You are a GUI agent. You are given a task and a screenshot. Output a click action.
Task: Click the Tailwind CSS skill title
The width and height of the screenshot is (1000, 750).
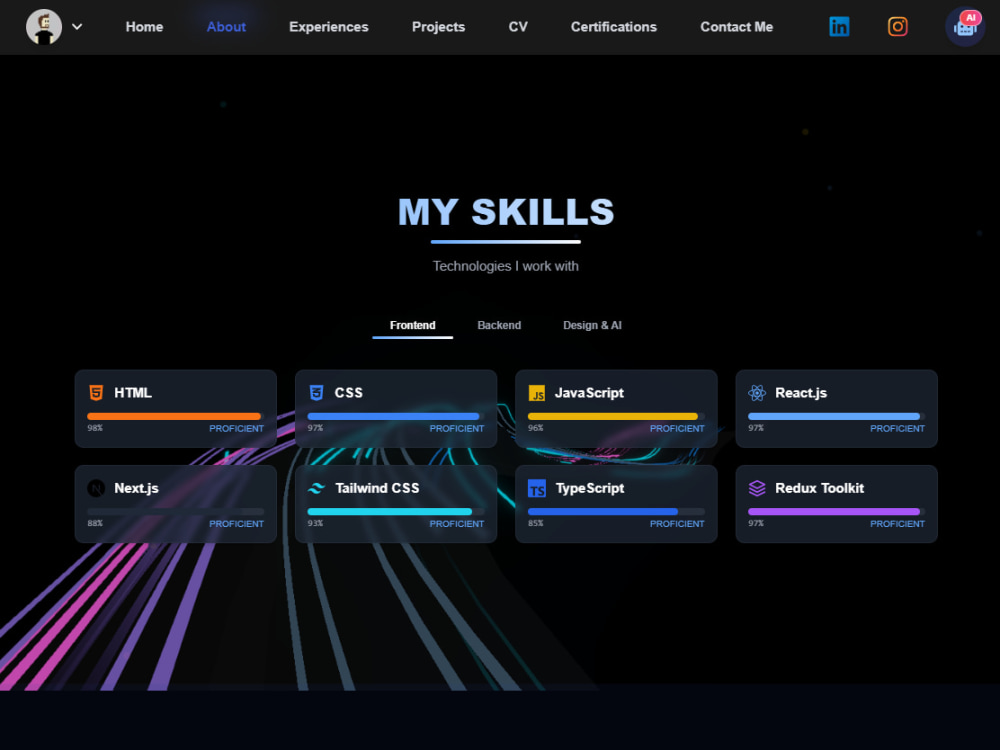378,489
